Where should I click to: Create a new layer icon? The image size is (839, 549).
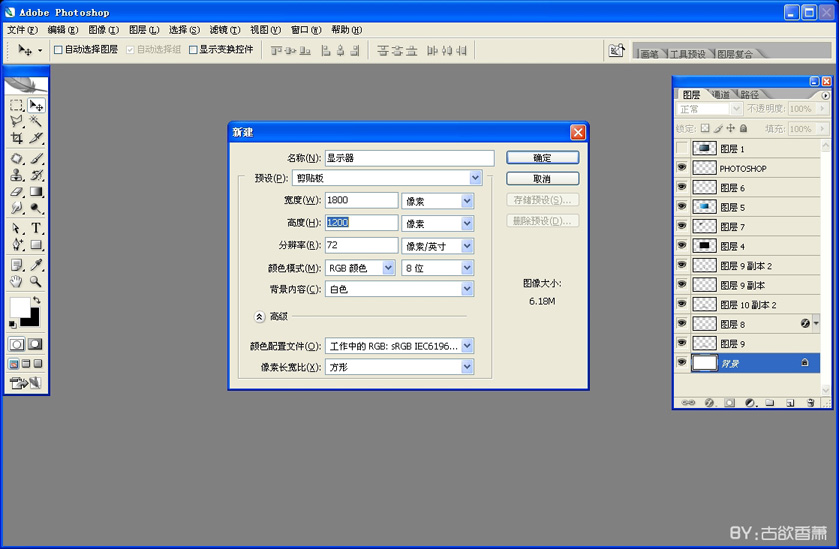(x=790, y=402)
